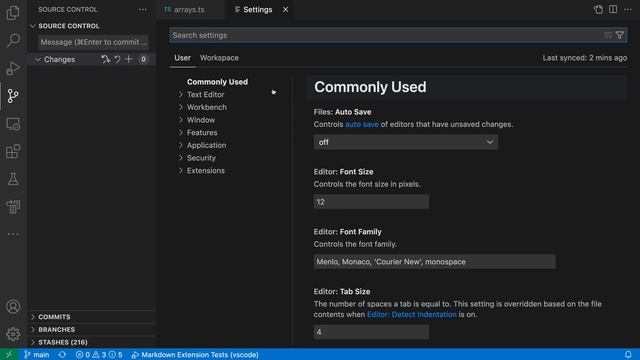The height and width of the screenshot is (360, 640).
Task: Open the Extensions view
Action: (13, 151)
